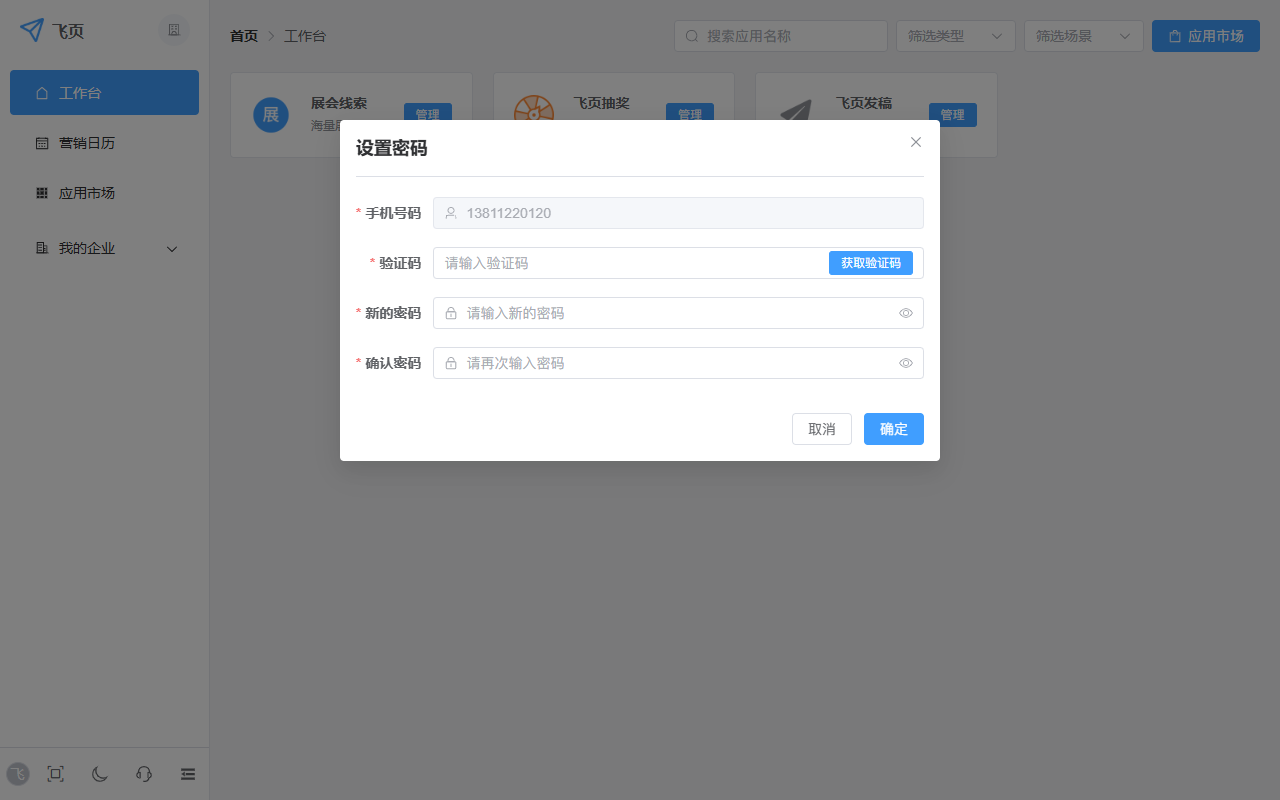Select the 工作台 sidebar icon

(40, 92)
